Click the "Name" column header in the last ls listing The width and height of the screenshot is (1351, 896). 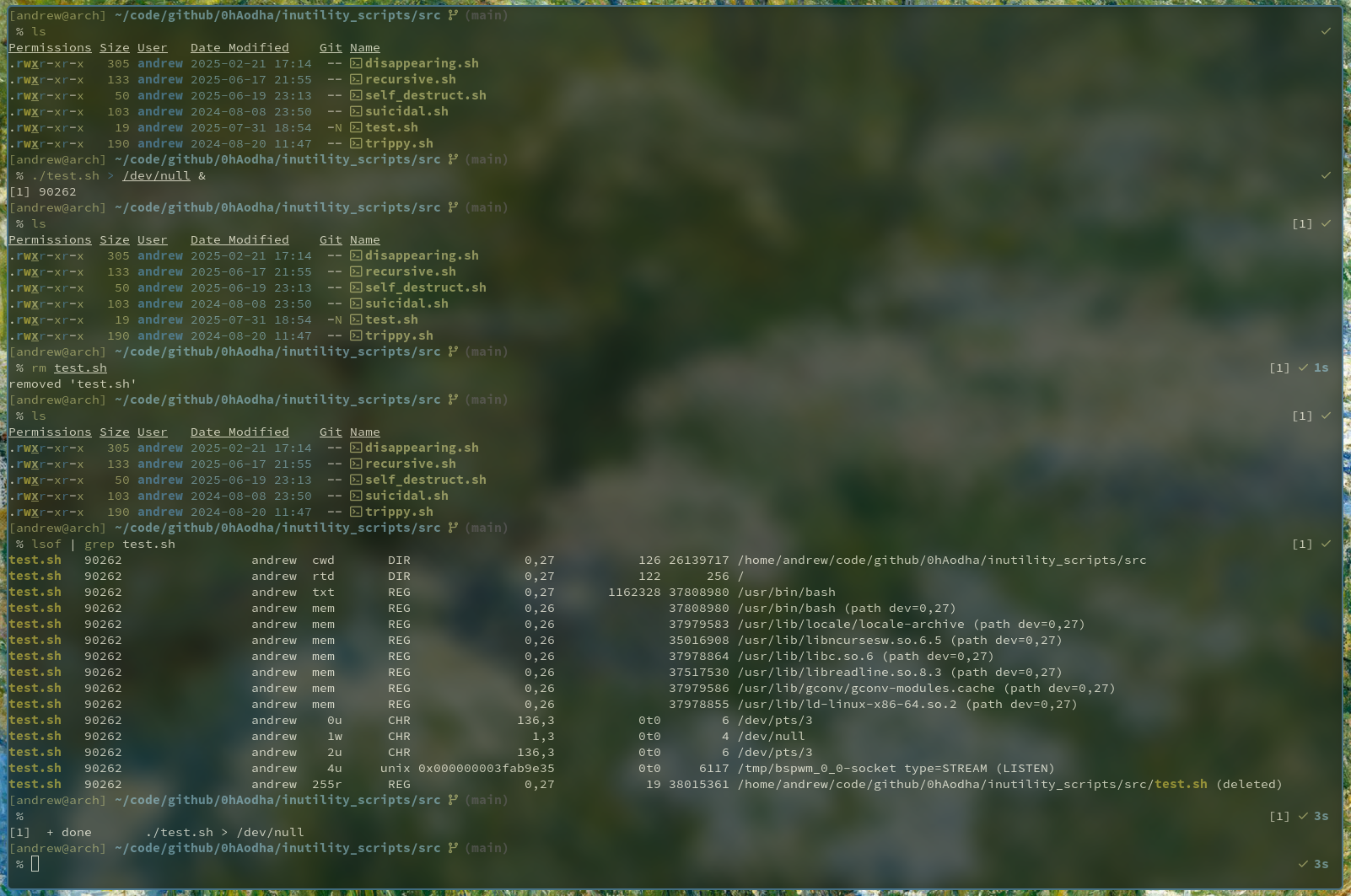click(364, 432)
